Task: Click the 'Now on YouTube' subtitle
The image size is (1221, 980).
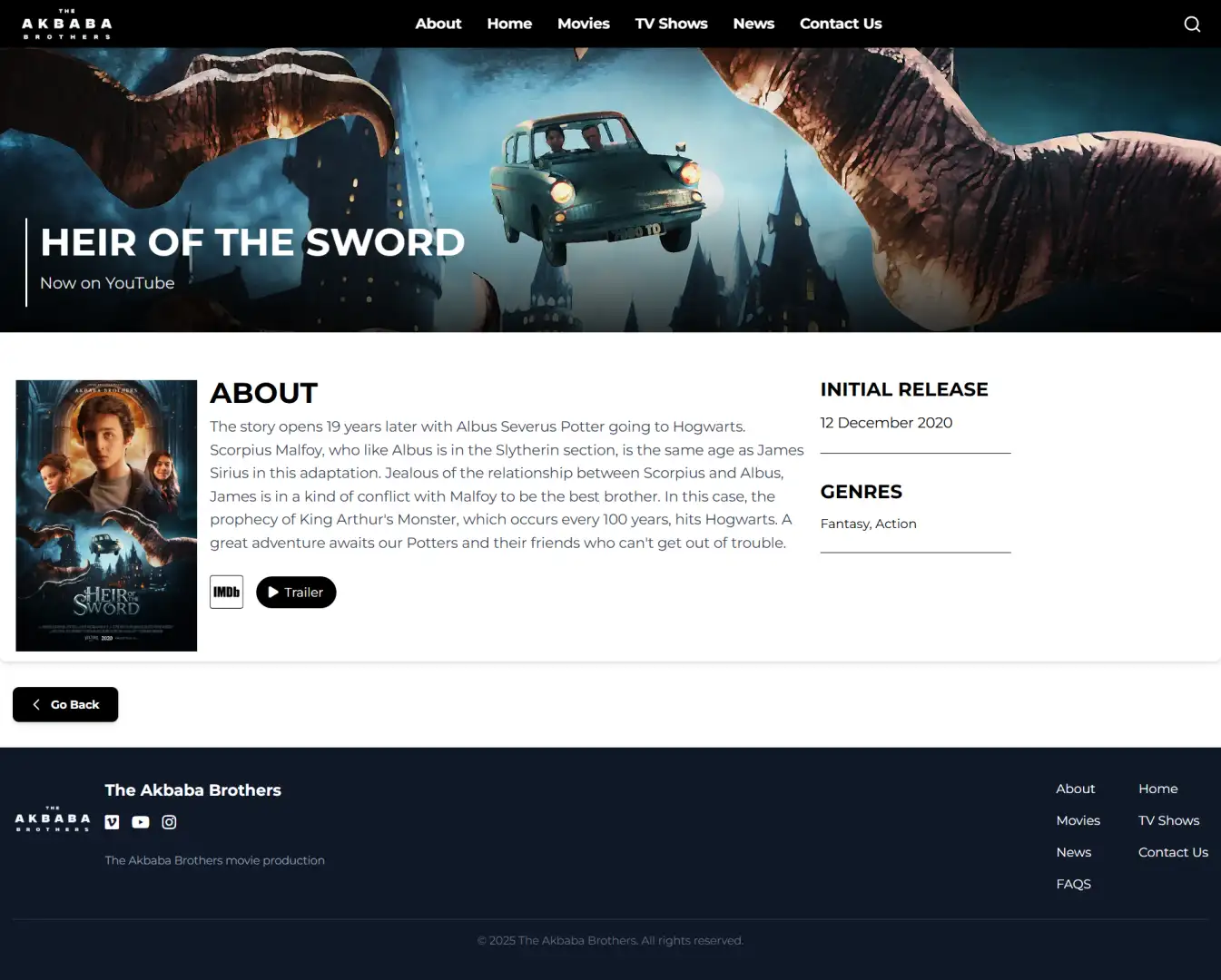Action: (107, 283)
